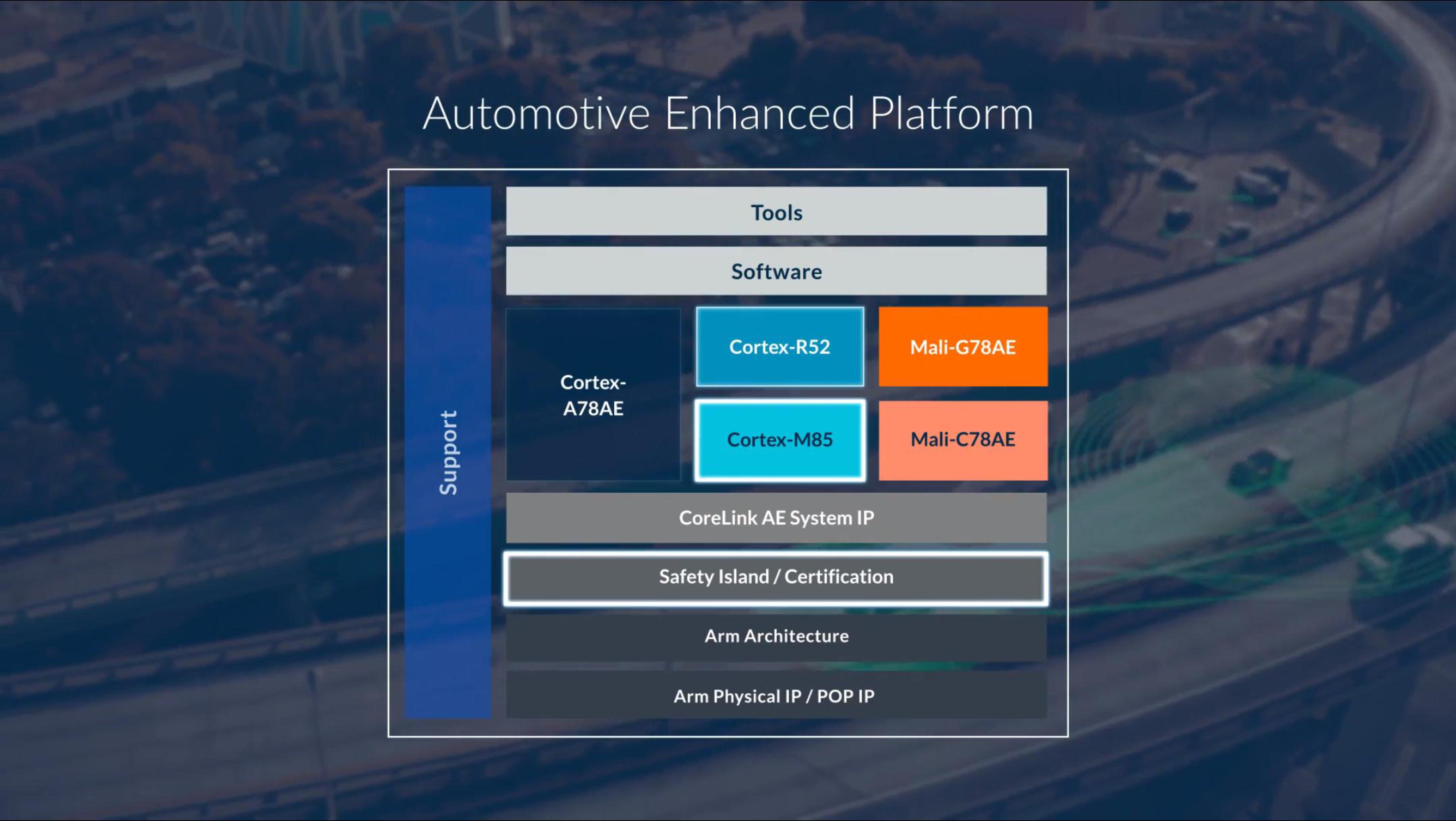Click the Arm Physical IP / POP IP bar
This screenshot has height=821, width=1456.
click(x=776, y=695)
